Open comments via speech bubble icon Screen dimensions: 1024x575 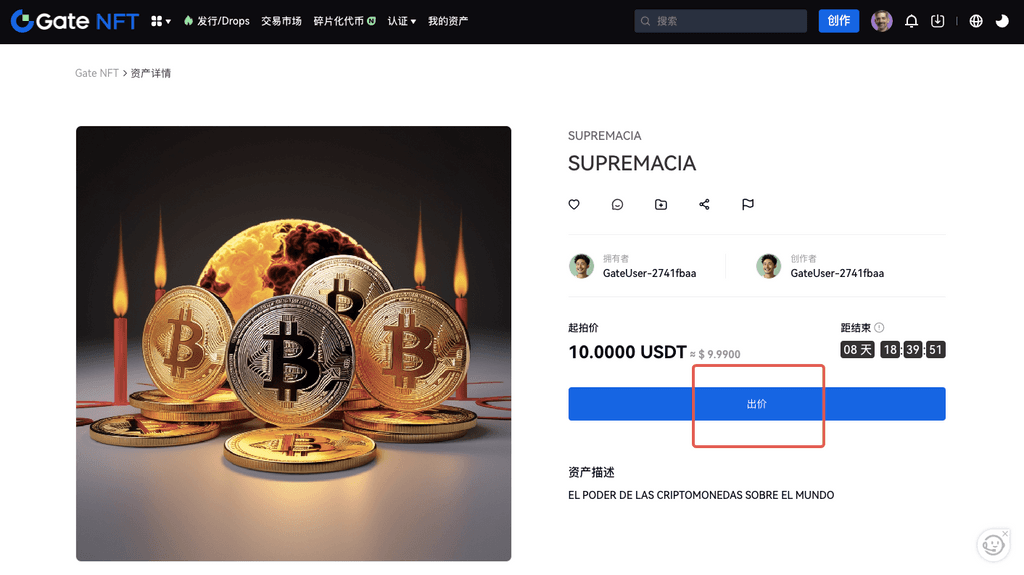(617, 205)
